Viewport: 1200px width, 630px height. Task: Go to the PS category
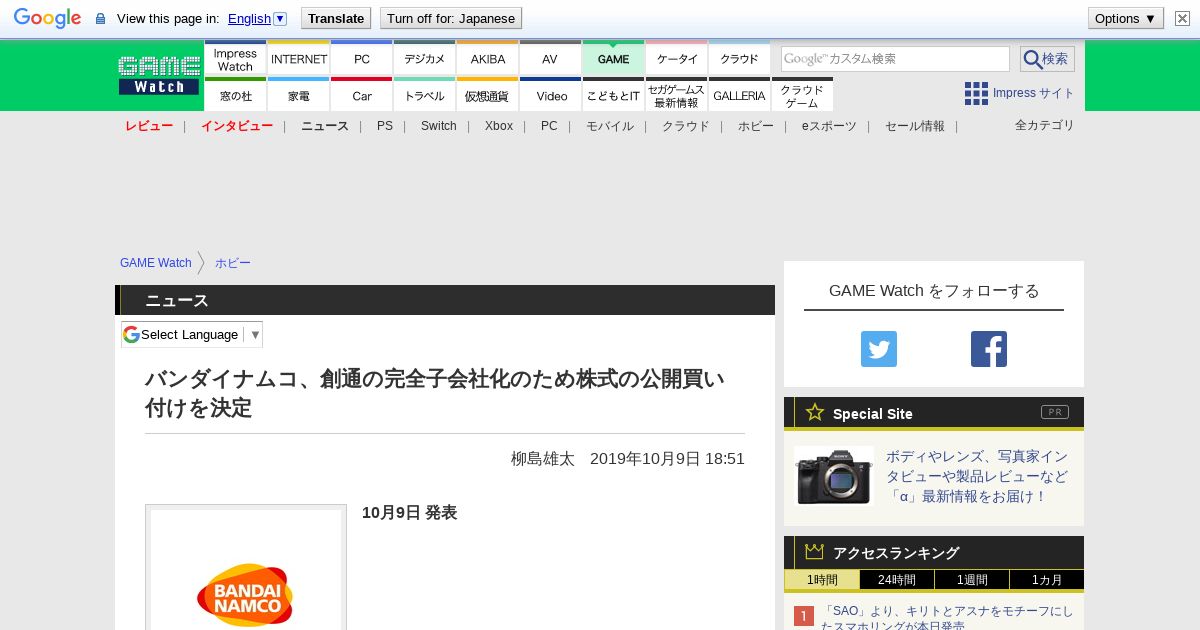click(385, 126)
